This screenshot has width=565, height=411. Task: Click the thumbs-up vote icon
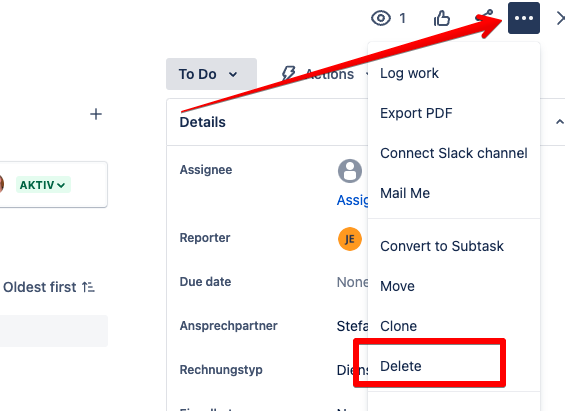pos(442,18)
